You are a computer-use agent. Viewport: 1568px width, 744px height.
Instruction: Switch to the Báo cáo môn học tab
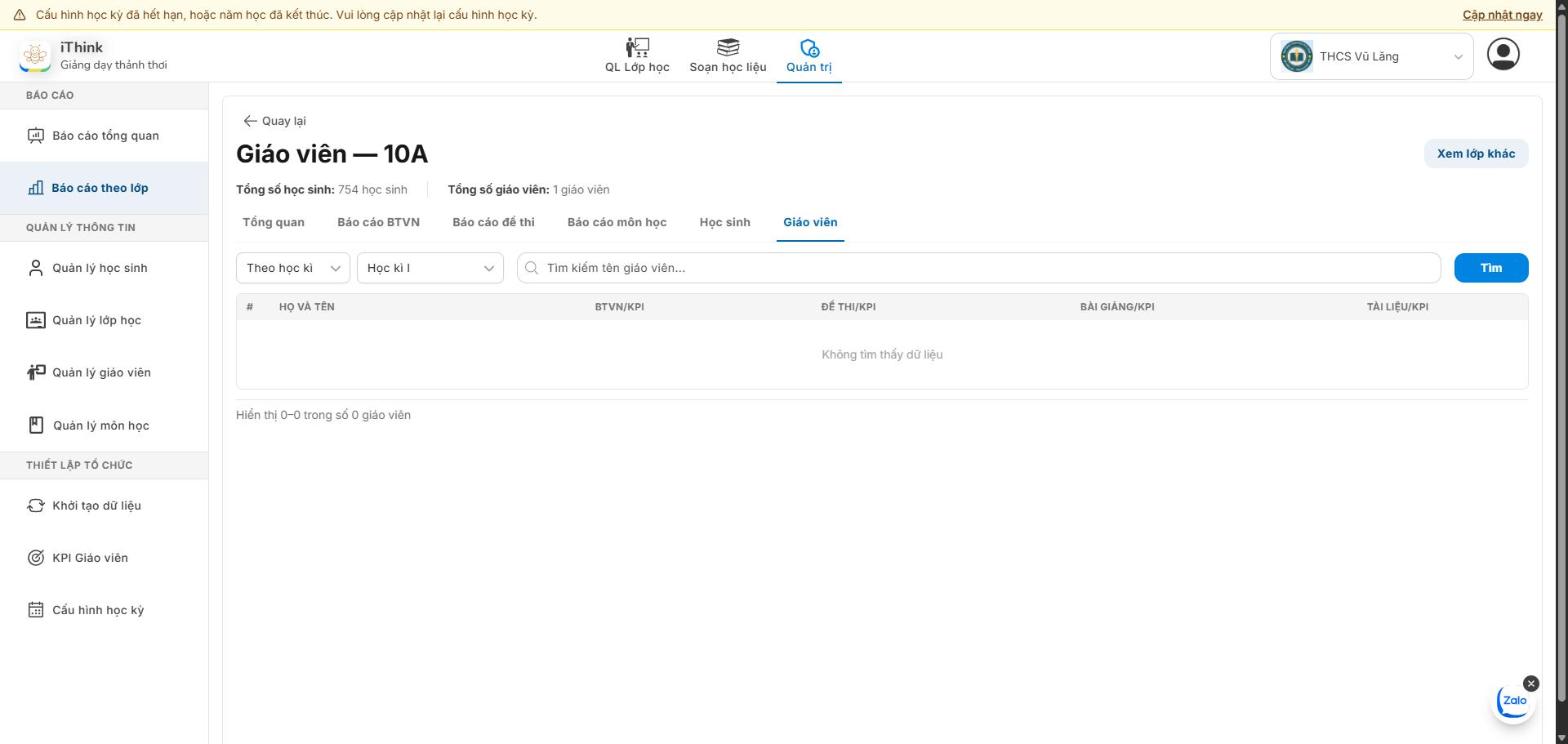coord(617,222)
